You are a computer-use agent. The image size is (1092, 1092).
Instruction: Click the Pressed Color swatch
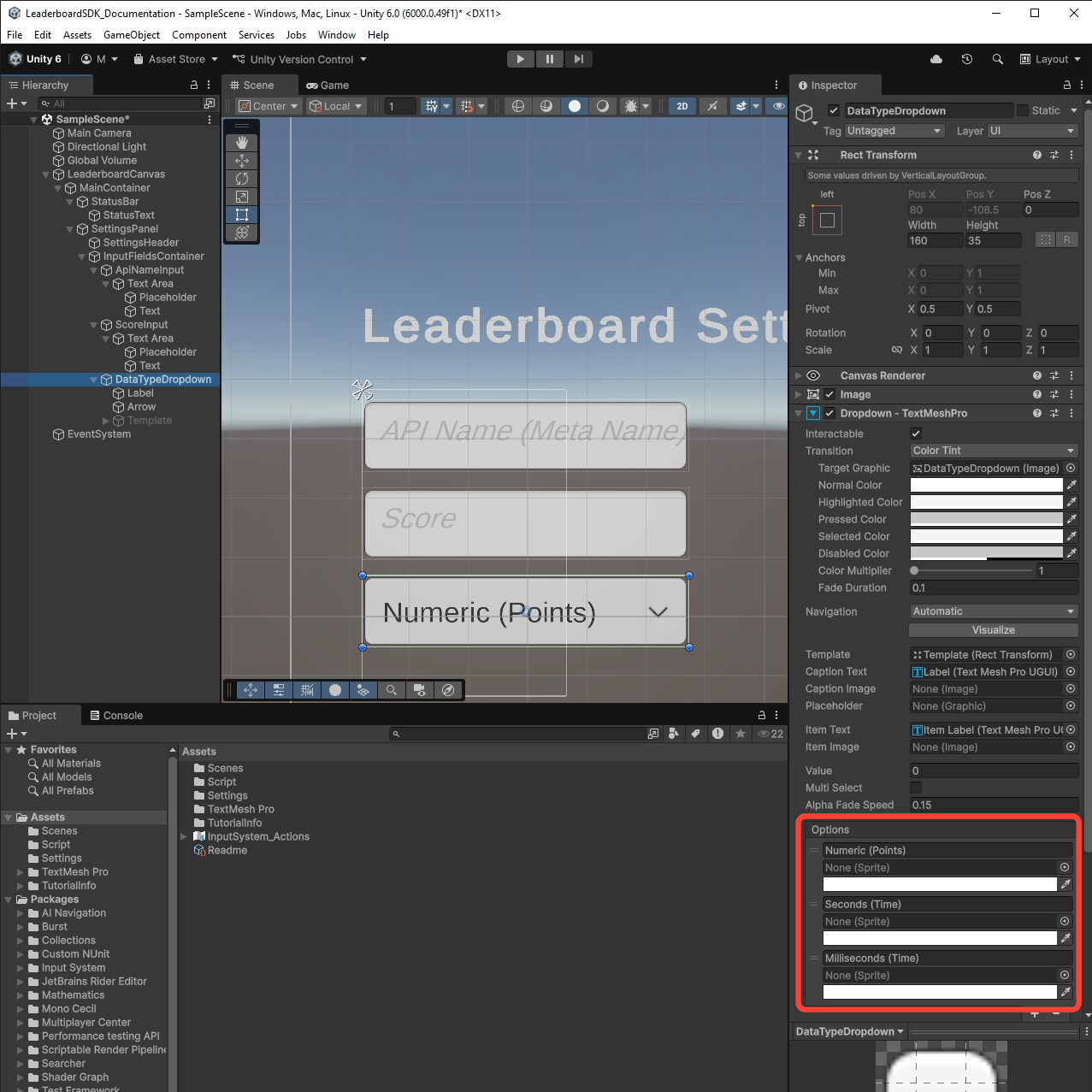(x=986, y=519)
